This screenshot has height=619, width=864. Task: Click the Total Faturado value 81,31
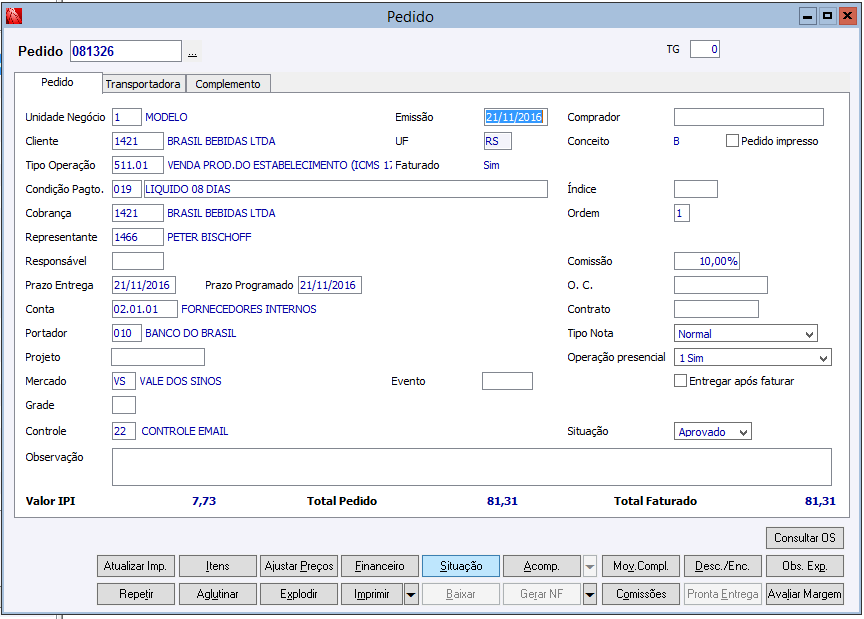[x=820, y=501]
